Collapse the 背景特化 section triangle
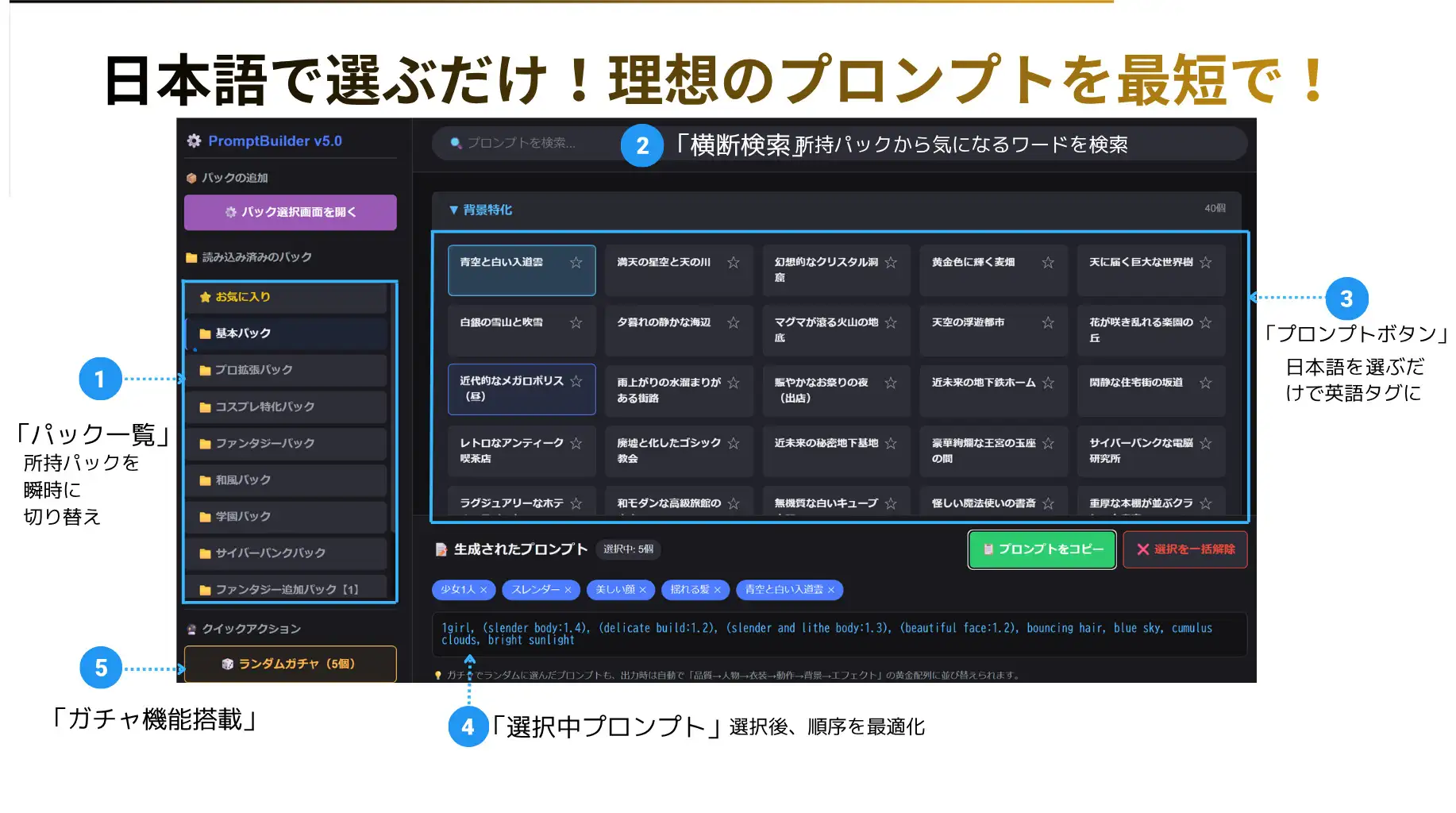The image size is (1456, 813). [453, 210]
